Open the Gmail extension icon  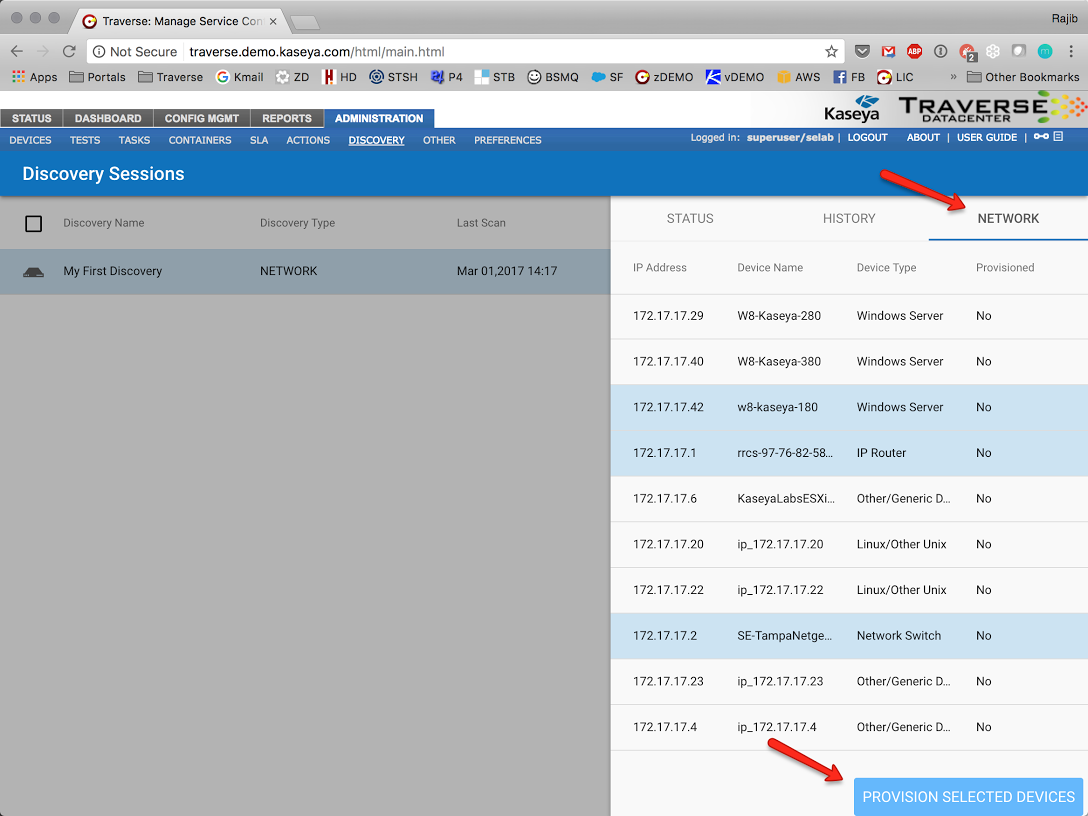pyautogui.click(x=888, y=51)
